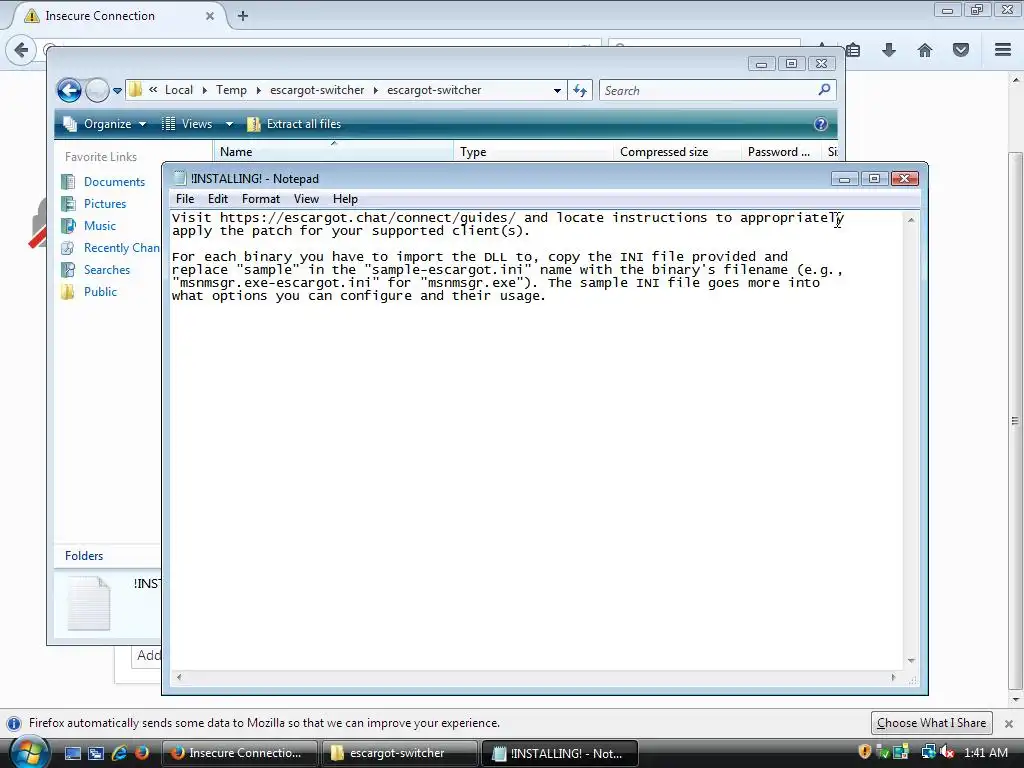
Task: Click first escargot-switcher breadcrumb segment
Action: (x=317, y=90)
